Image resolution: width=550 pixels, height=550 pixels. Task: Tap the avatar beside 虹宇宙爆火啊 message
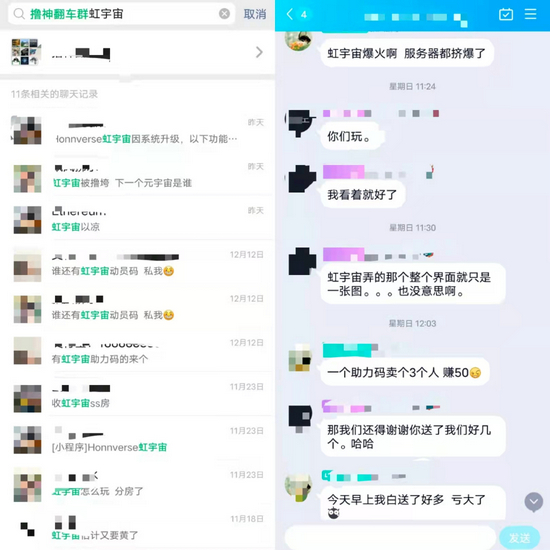coord(299,40)
